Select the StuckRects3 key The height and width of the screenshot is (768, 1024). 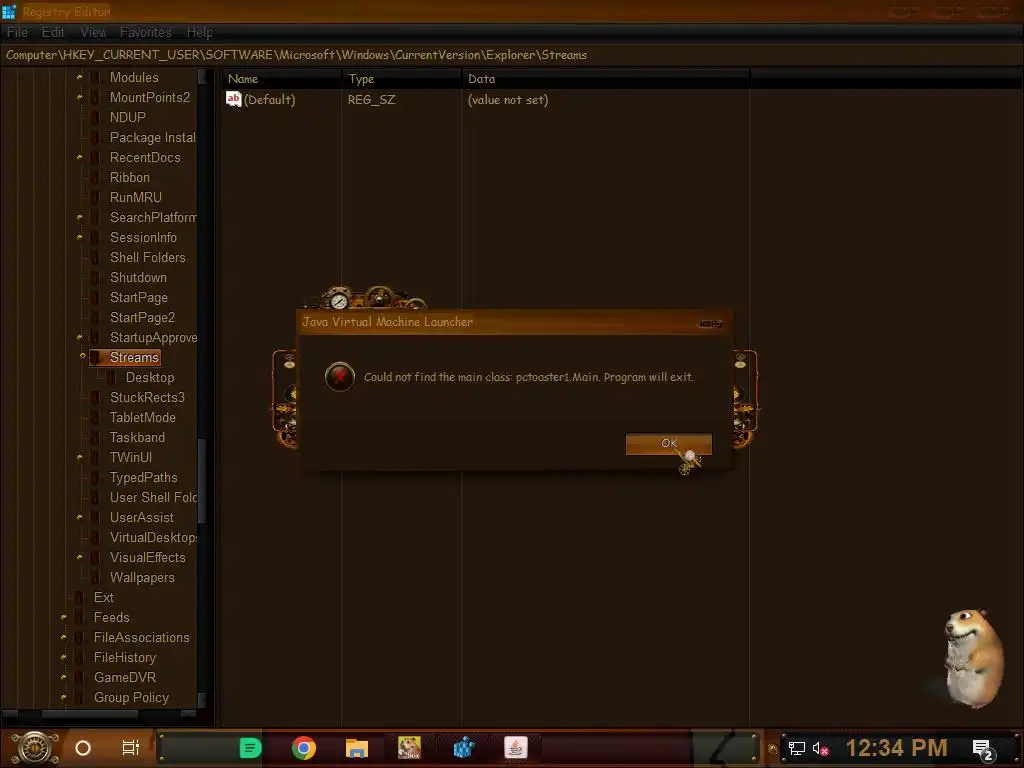click(x=147, y=398)
